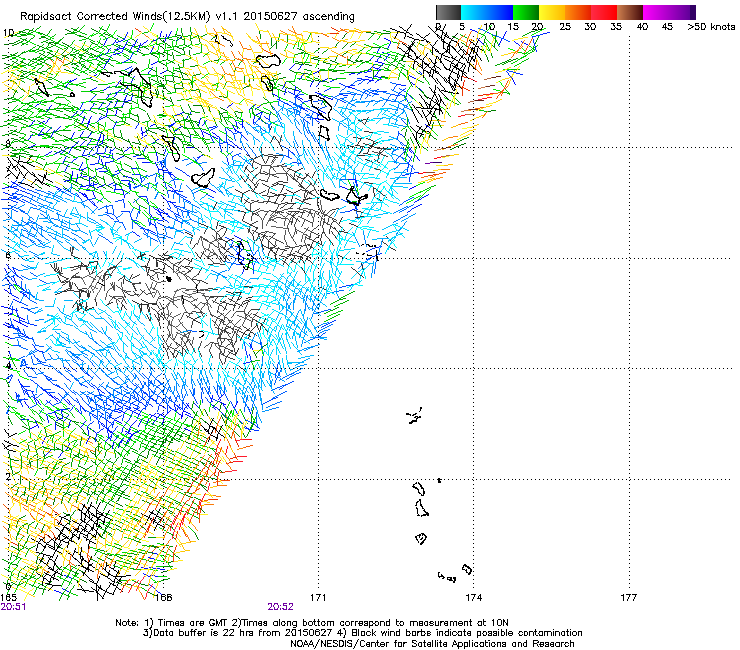Click the longitude label 171
The width and height of the screenshot is (740, 650).
[318, 598]
